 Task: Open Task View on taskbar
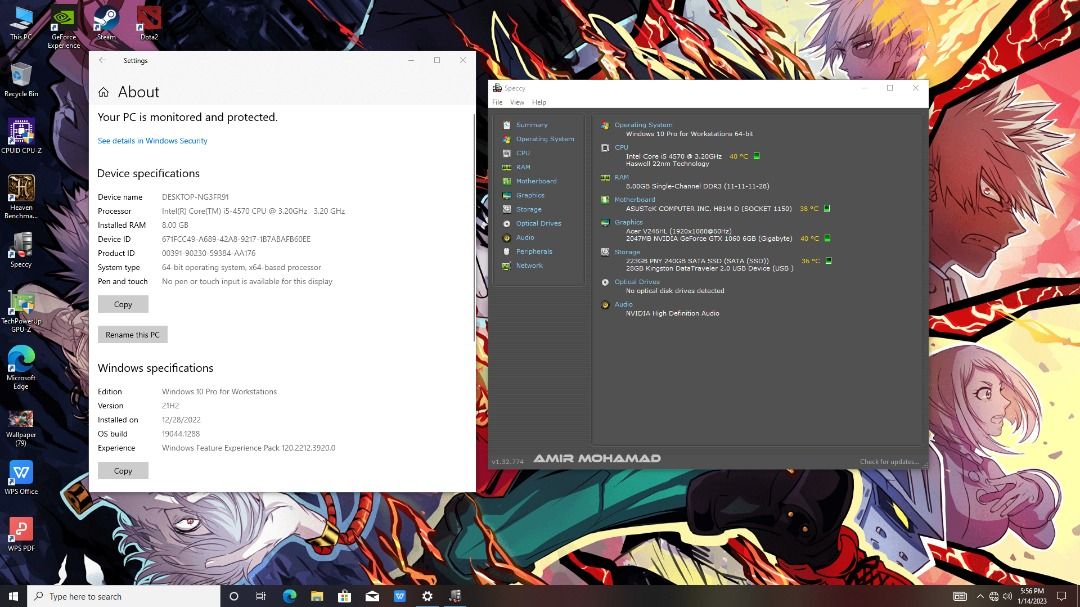coord(261,596)
